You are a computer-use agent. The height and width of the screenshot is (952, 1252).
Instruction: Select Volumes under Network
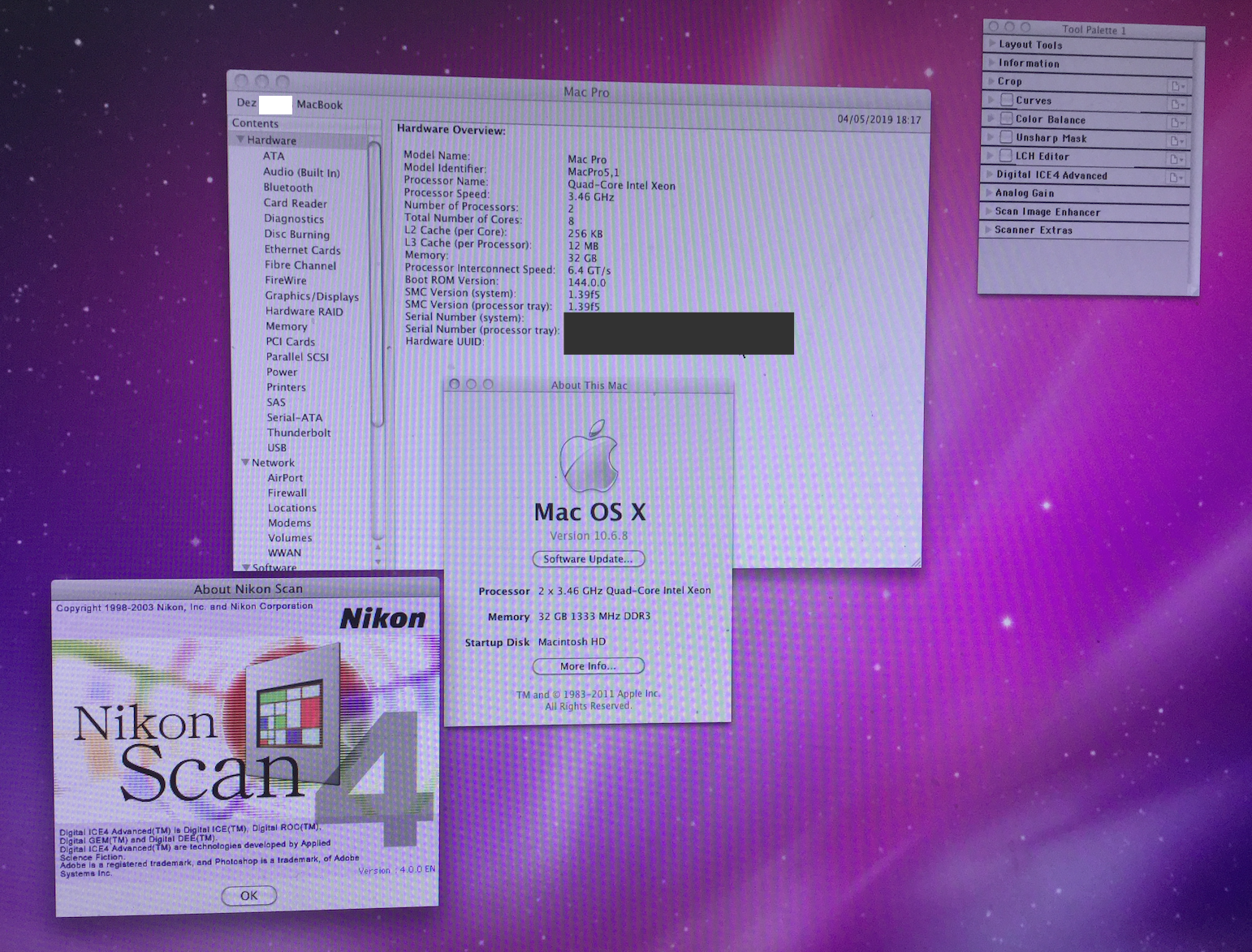click(290, 538)
